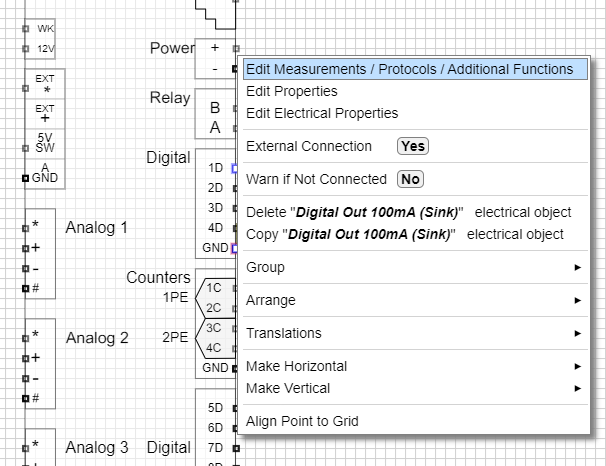The image size is (606, 466).
Task: Select the 1D digital pin label
Action: pyautogui.click(x=215, y=168)
